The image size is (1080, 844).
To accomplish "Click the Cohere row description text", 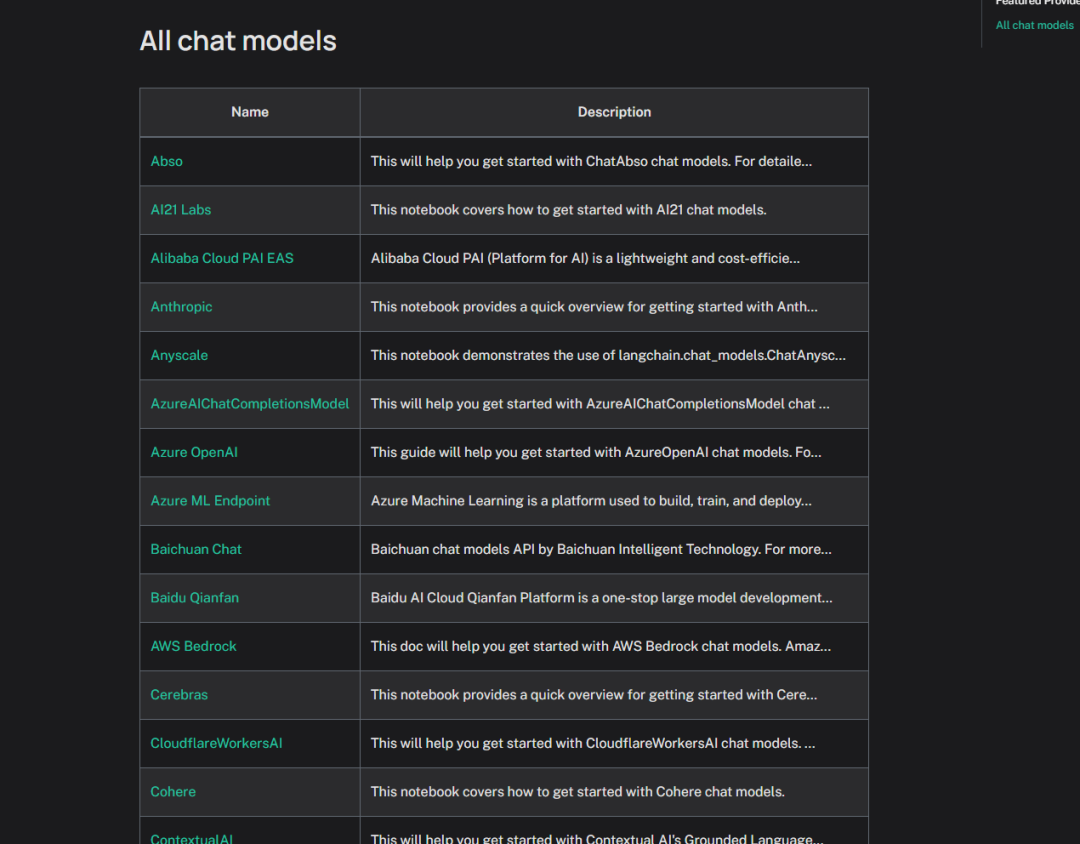I will pyautogui.click(x=577, y=792).
